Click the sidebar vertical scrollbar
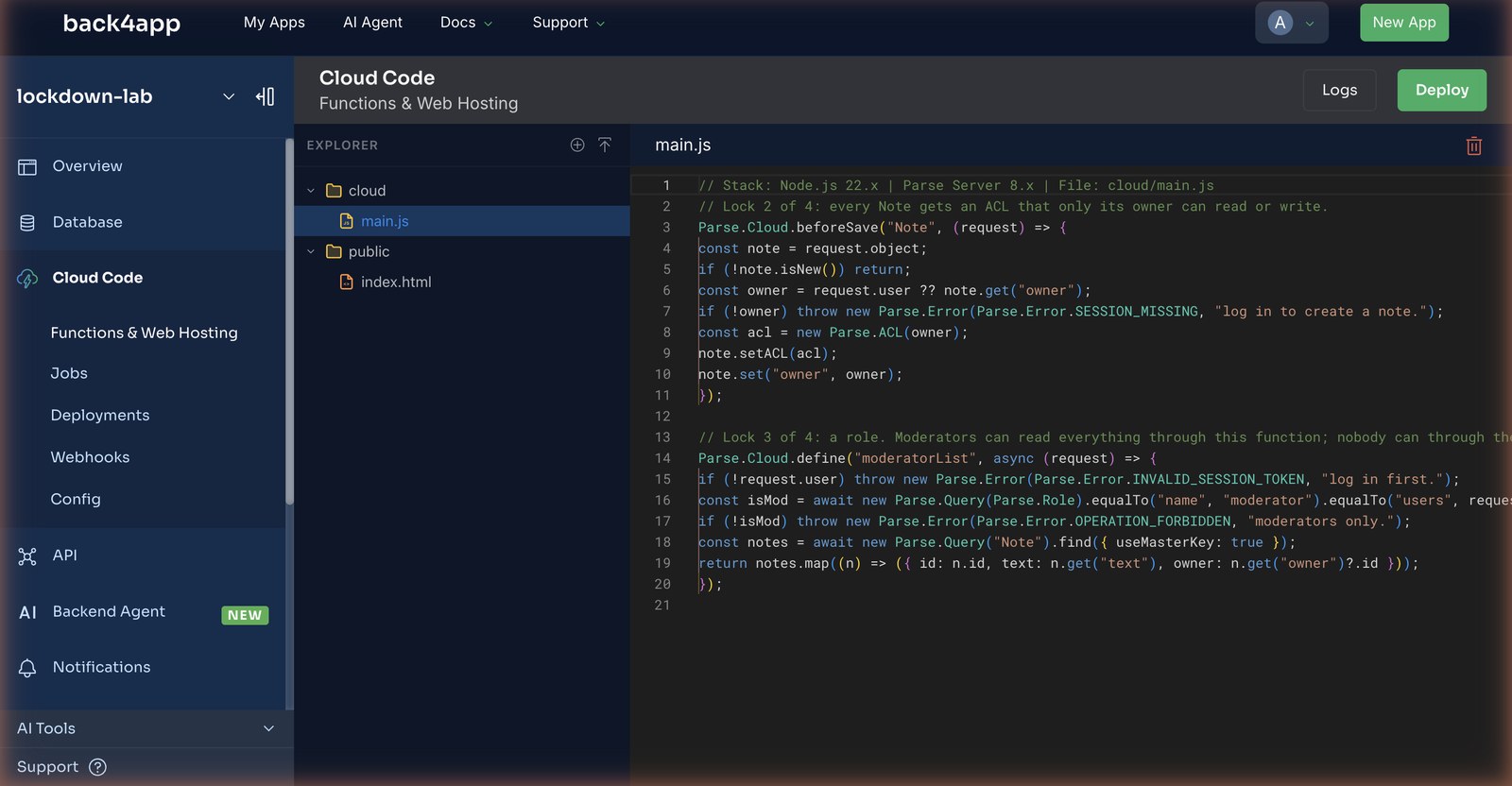1512x786 pixels. (289, 321)
